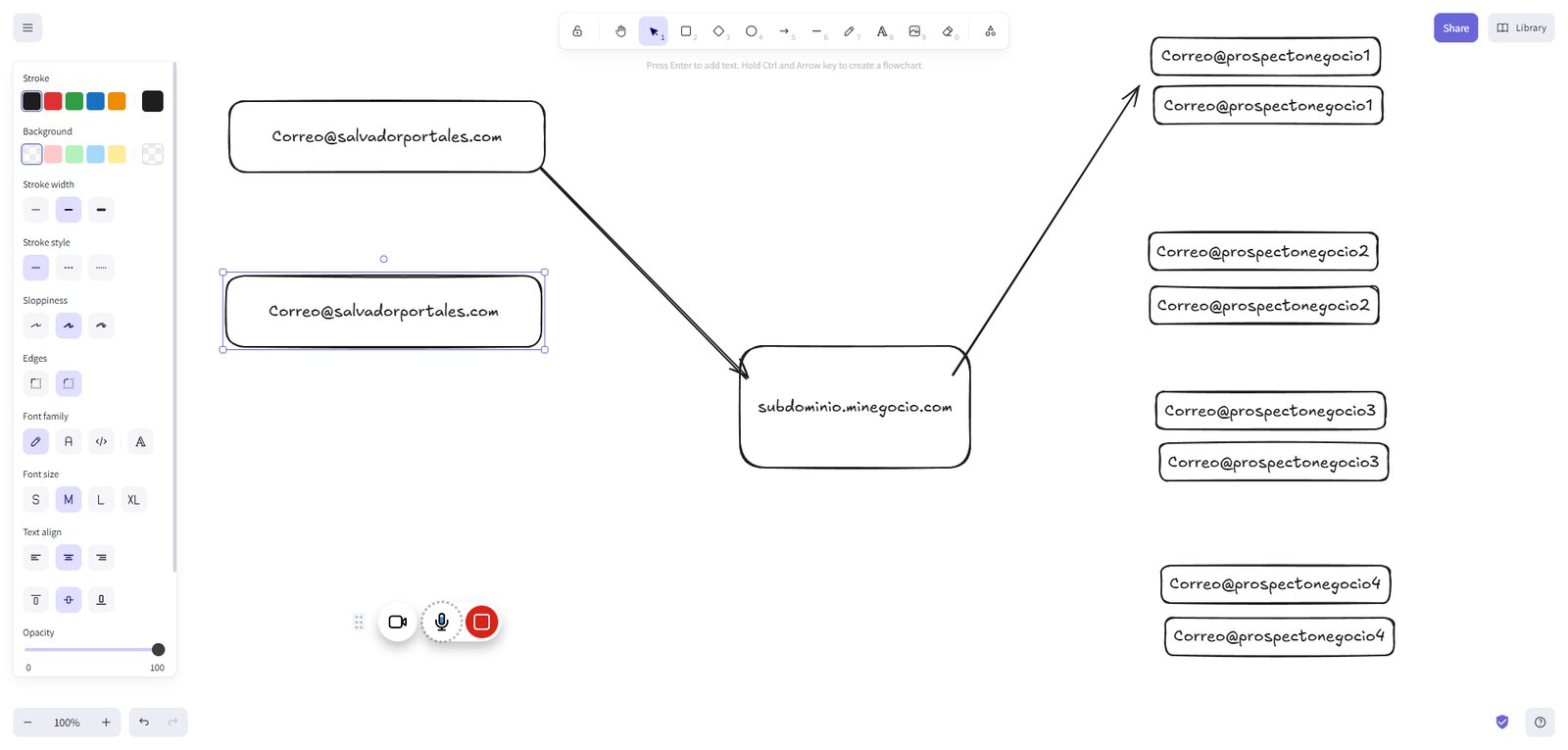The image size is (1568, 750).
Task: Align text to the left
Action: [x=36, y=558]
